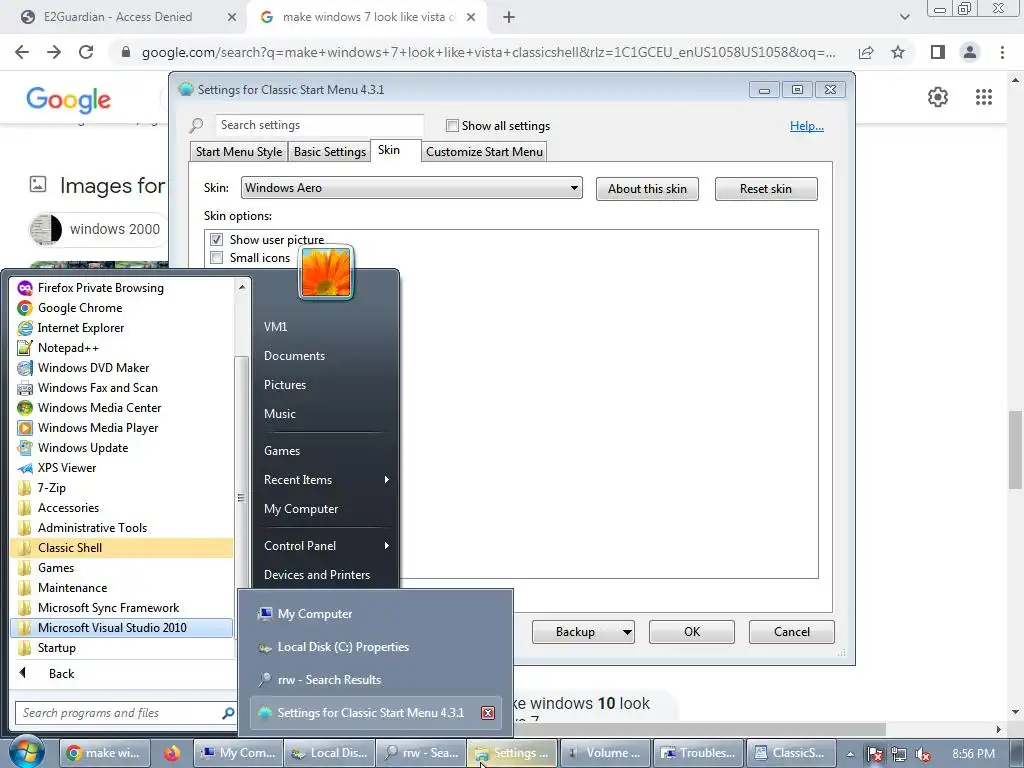Image resolution: width=1024 pixels, height=768 pixels.
Task: Click the Chrome share page icon
Action: pos(866,52)
